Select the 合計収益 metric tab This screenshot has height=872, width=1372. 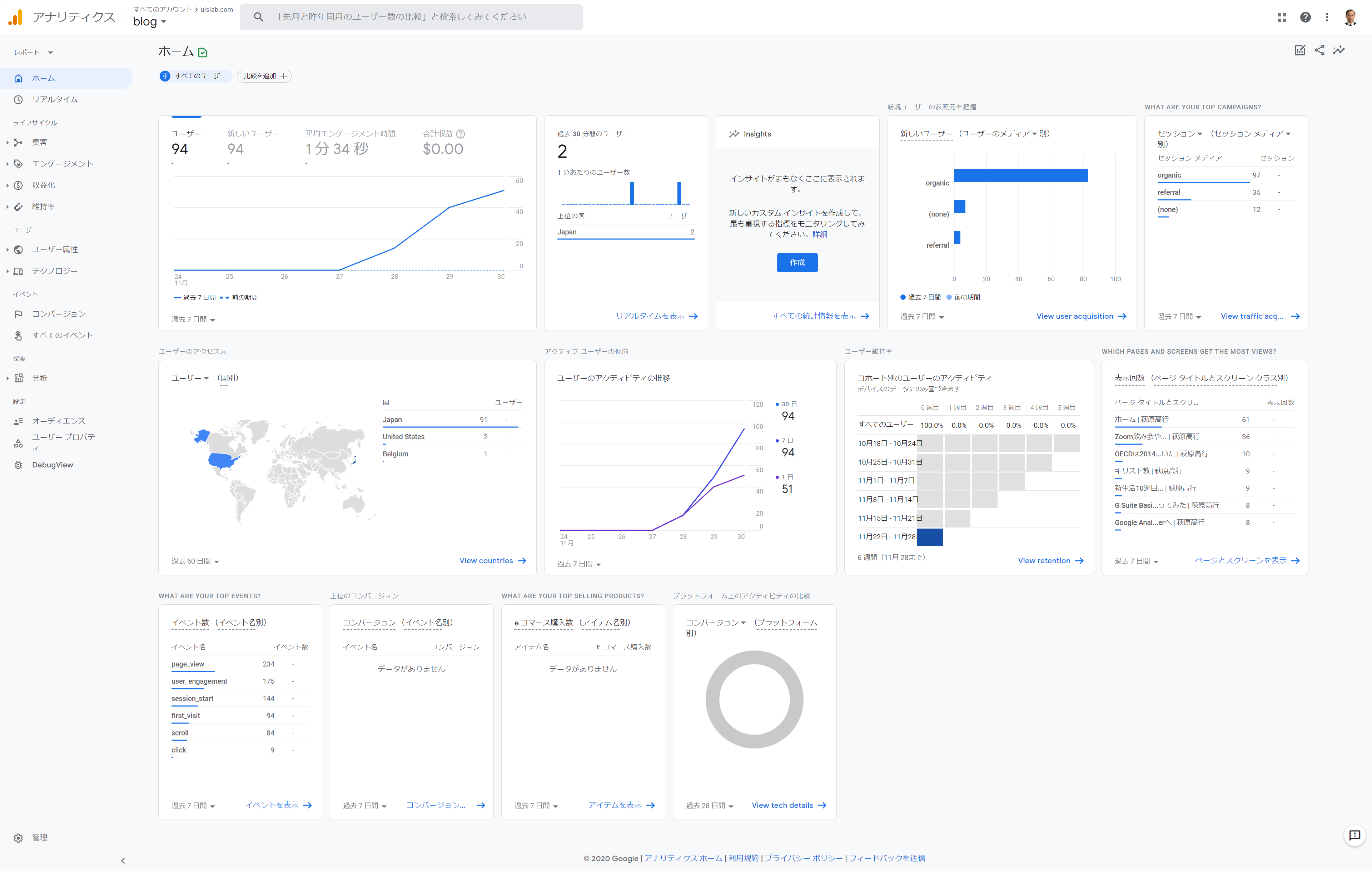444,143
